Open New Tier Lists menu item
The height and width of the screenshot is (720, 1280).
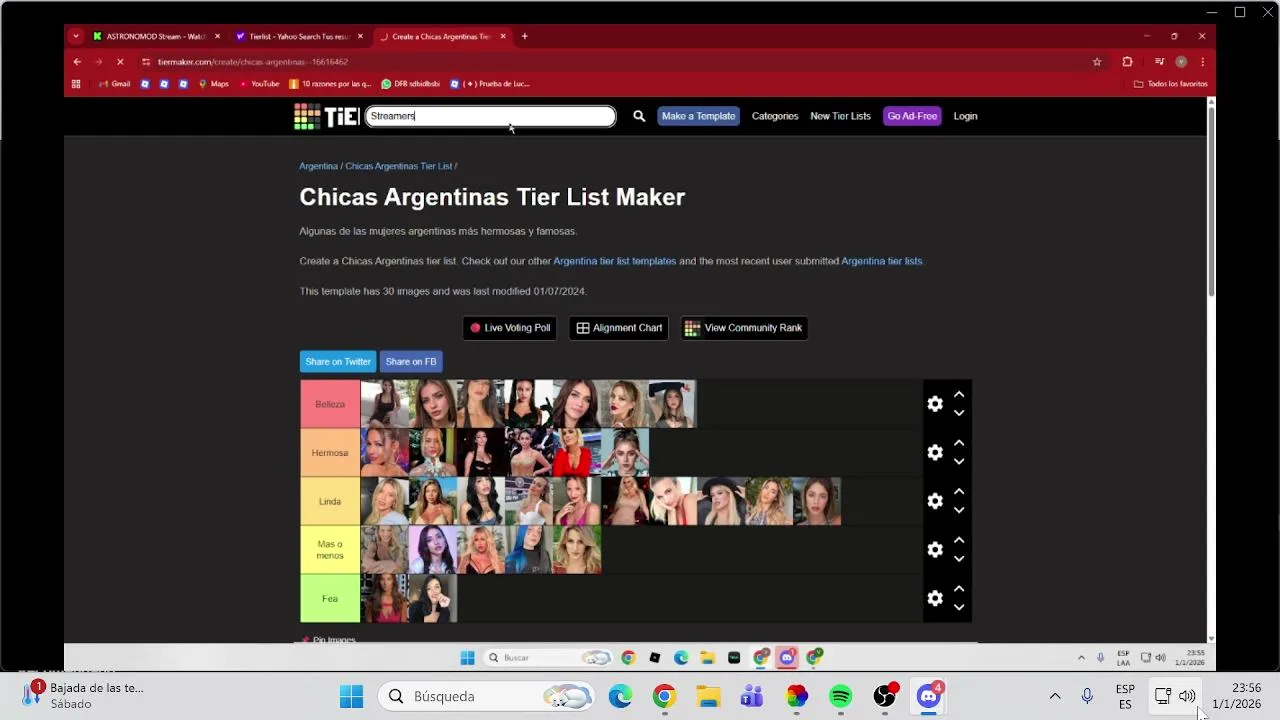pos(840,116)
